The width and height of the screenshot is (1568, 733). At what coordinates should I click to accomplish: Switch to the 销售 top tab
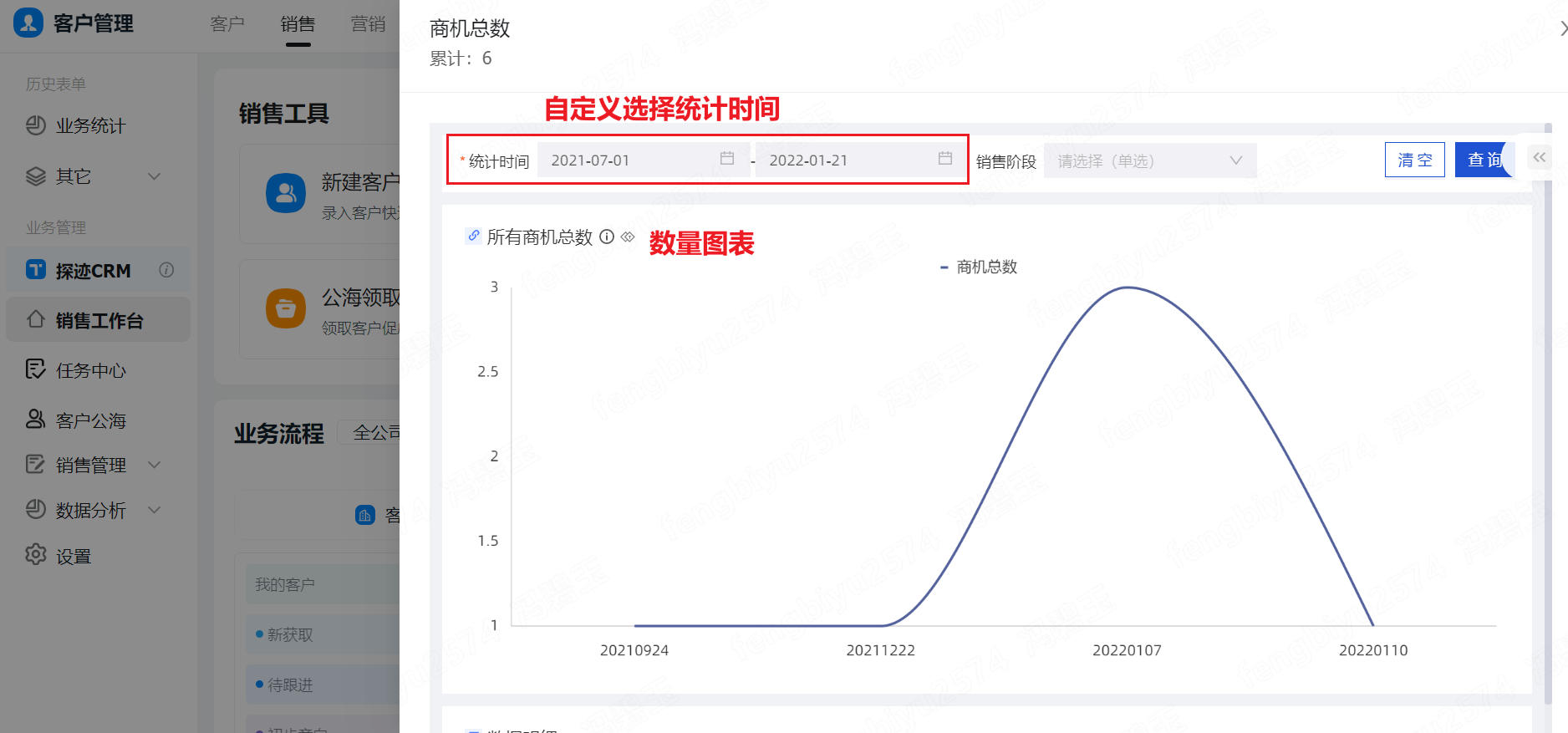pyautogui.click(x=298, y=23)
